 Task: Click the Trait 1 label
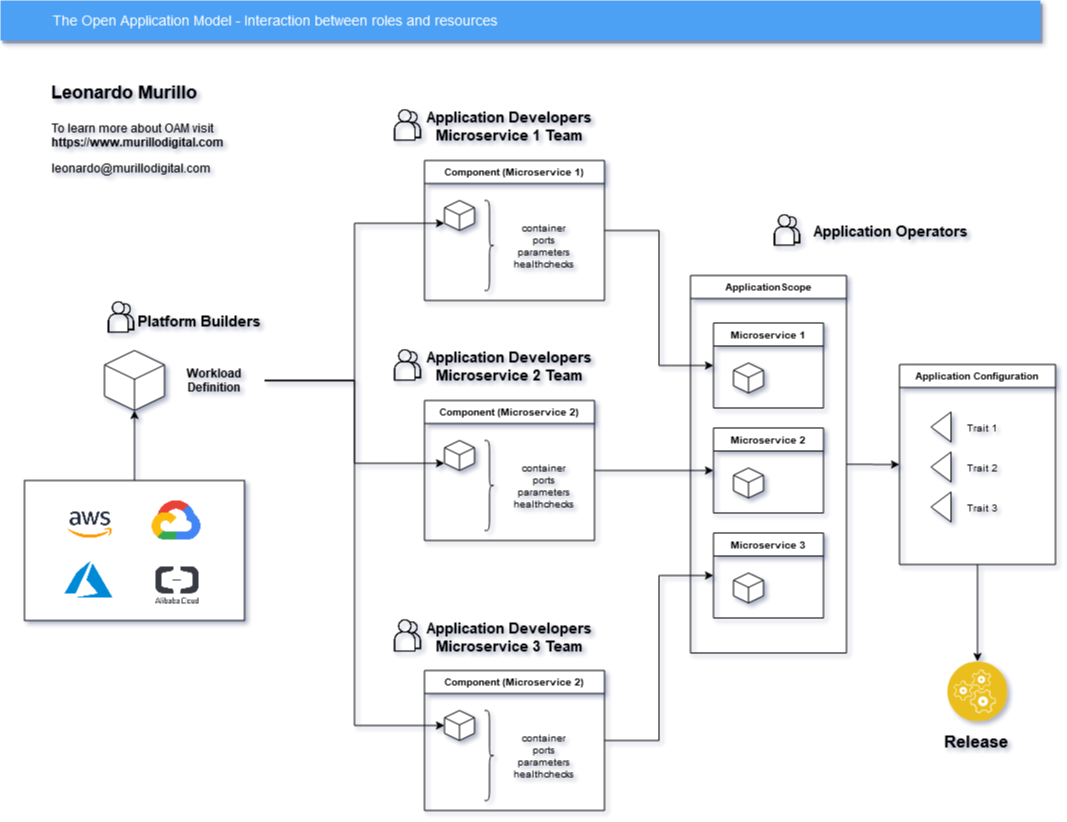[982, 428]
